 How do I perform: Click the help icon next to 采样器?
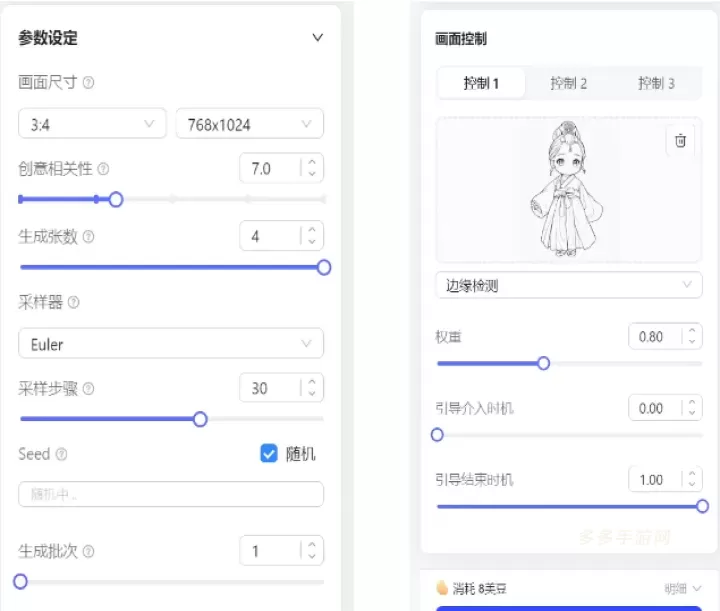coord(73,302)
